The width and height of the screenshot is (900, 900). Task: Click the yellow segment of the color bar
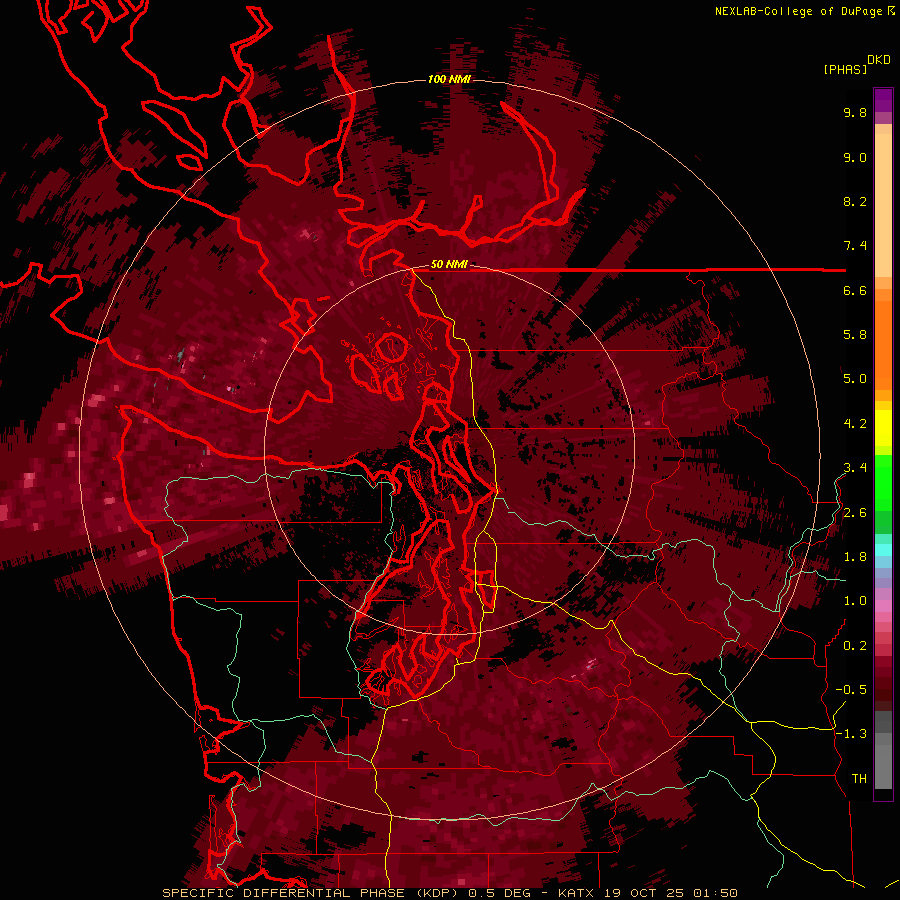tap(883, 428)
